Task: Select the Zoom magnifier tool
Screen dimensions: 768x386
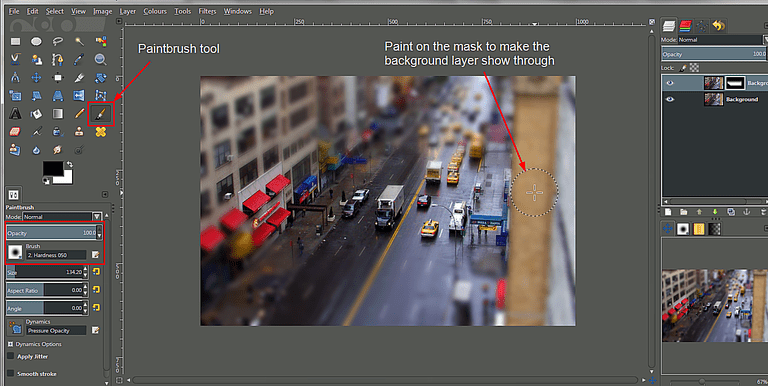Action: (101, 59)
